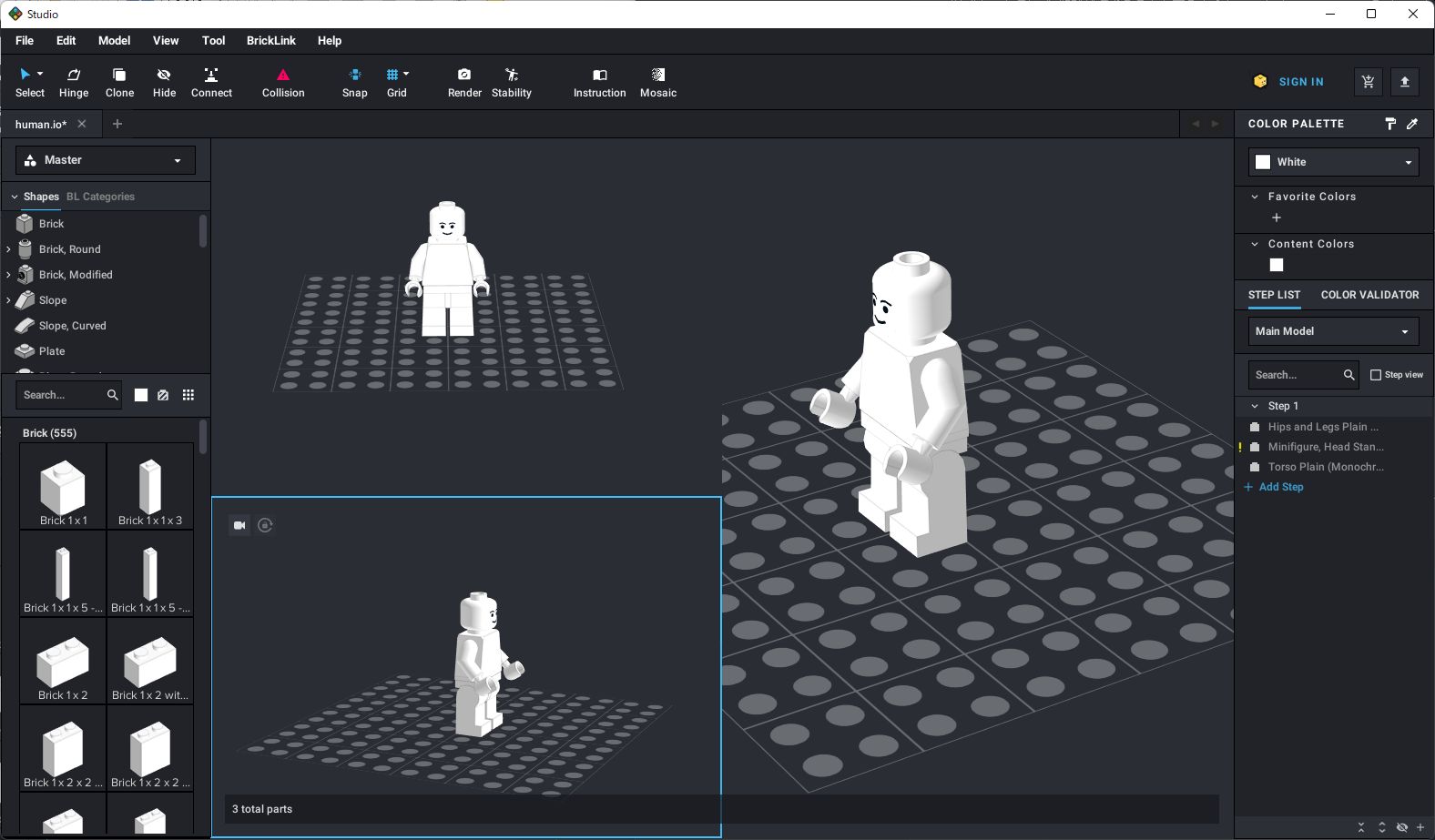The image size is (1435, 840).
Task: Select the color eyedropper tool
Action: pyautogui.click(x=1412, y=124)
